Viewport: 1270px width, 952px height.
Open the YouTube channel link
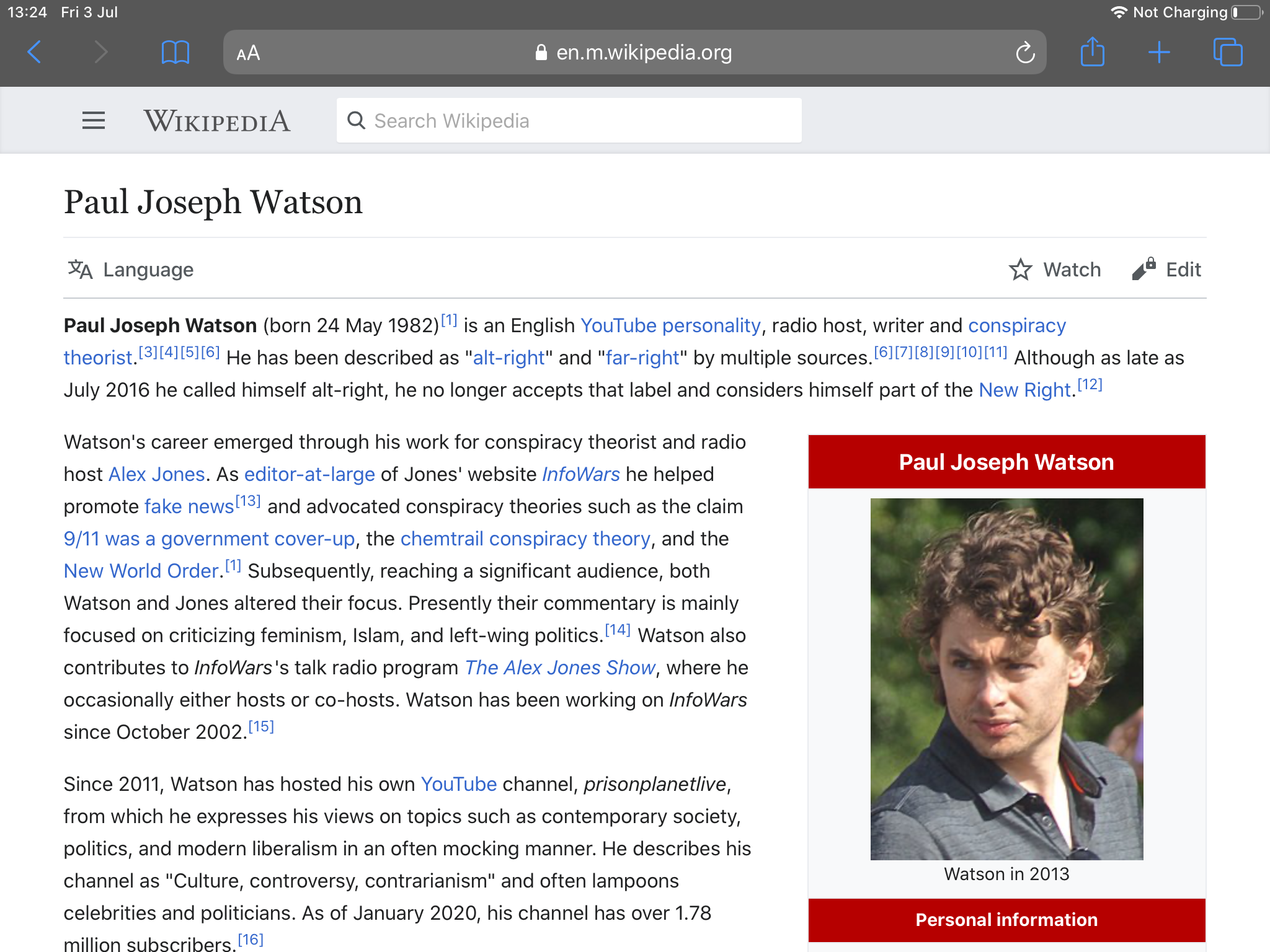click(459, 784)
